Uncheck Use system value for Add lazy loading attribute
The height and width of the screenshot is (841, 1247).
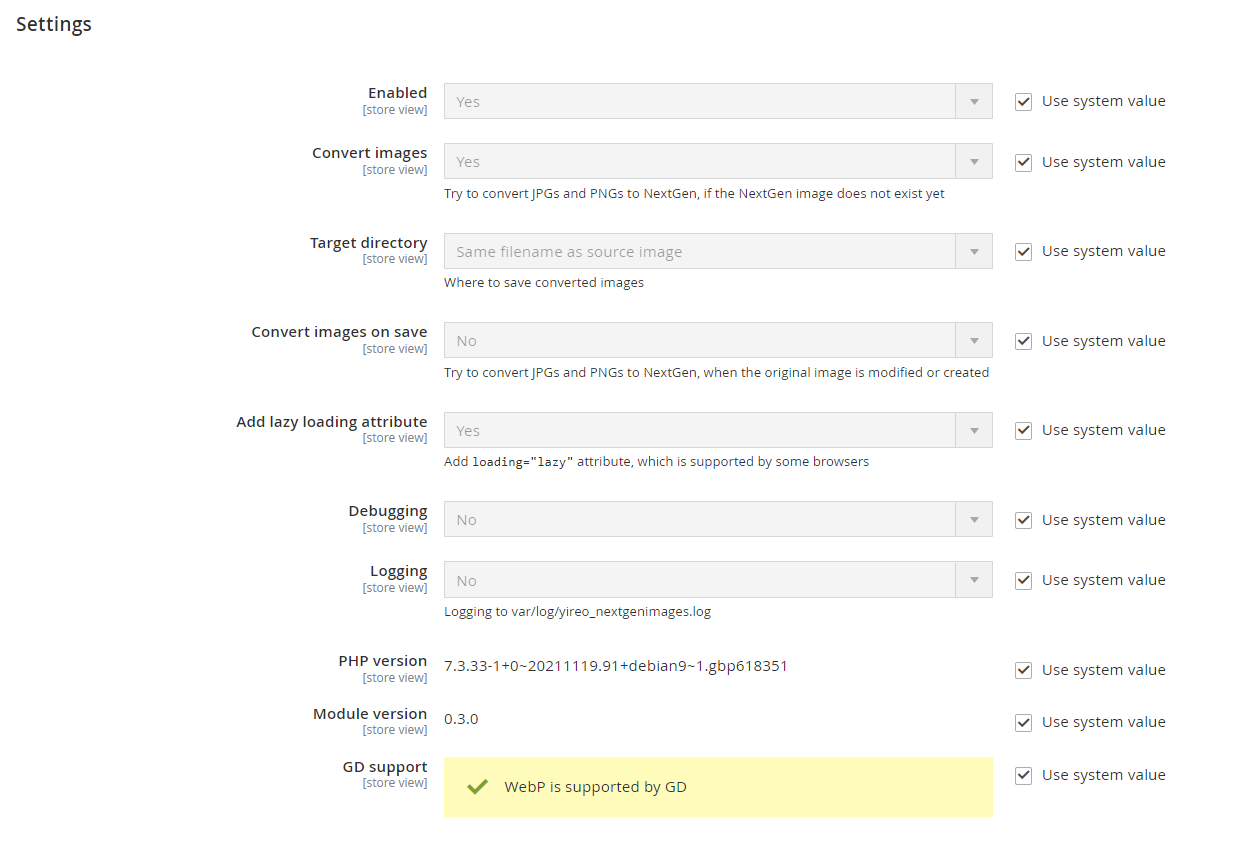click(1023, 429)
